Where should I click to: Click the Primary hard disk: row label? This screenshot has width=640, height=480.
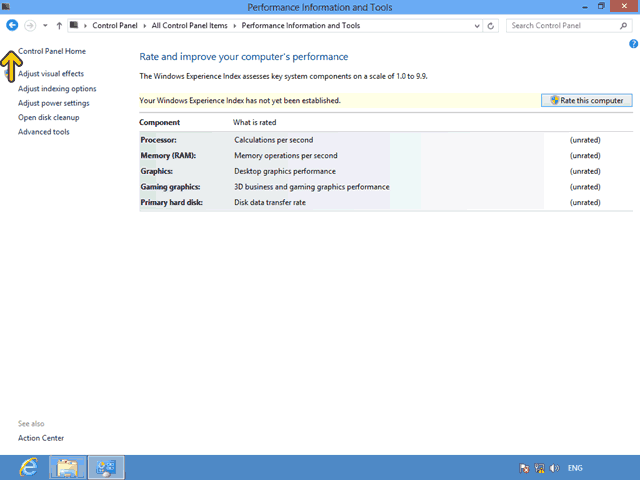171,202
